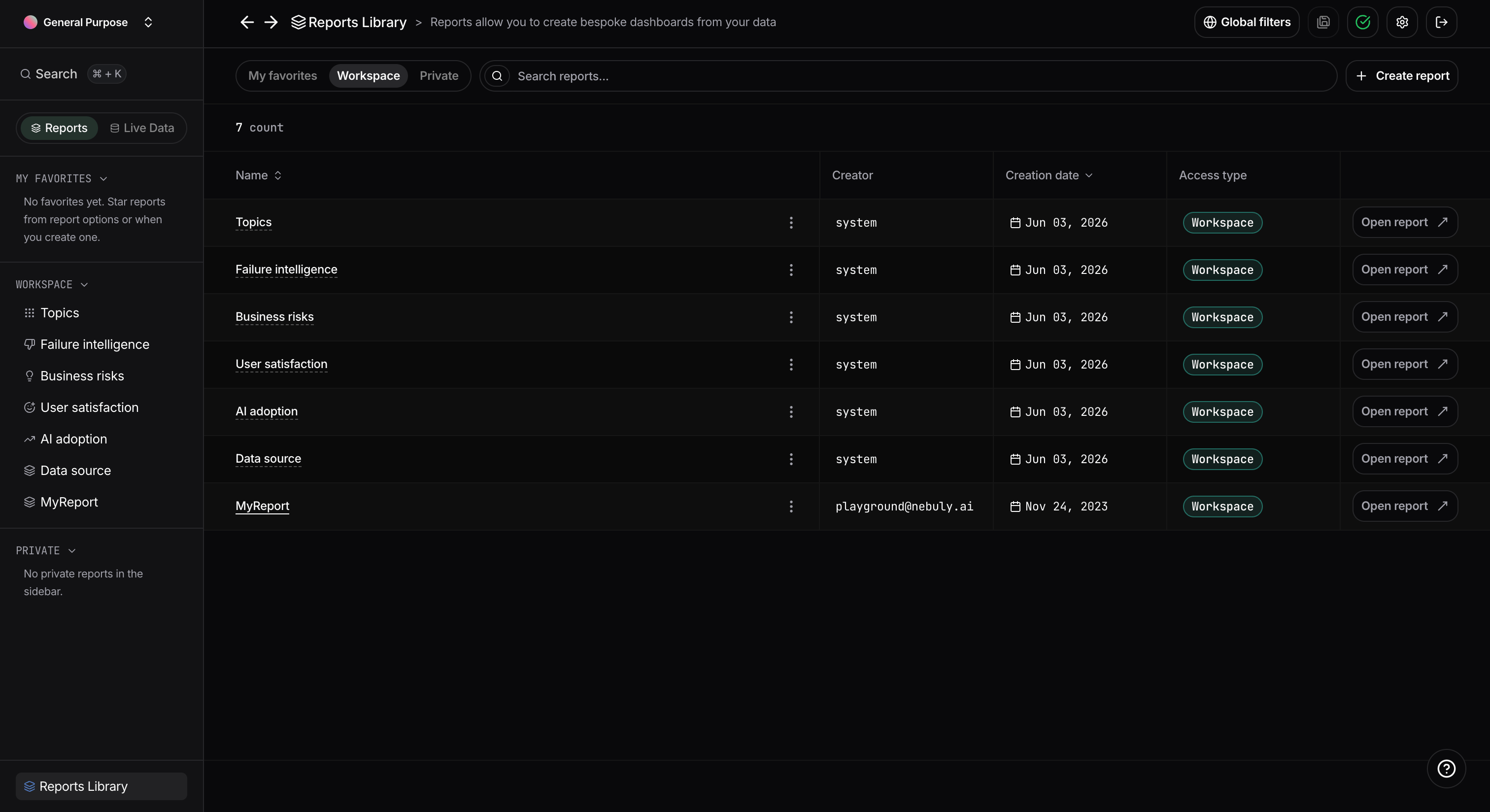The width and height of the screenshot is (1490, 812).
Task: Open the sidebar Search box
Action: [73, 74]
